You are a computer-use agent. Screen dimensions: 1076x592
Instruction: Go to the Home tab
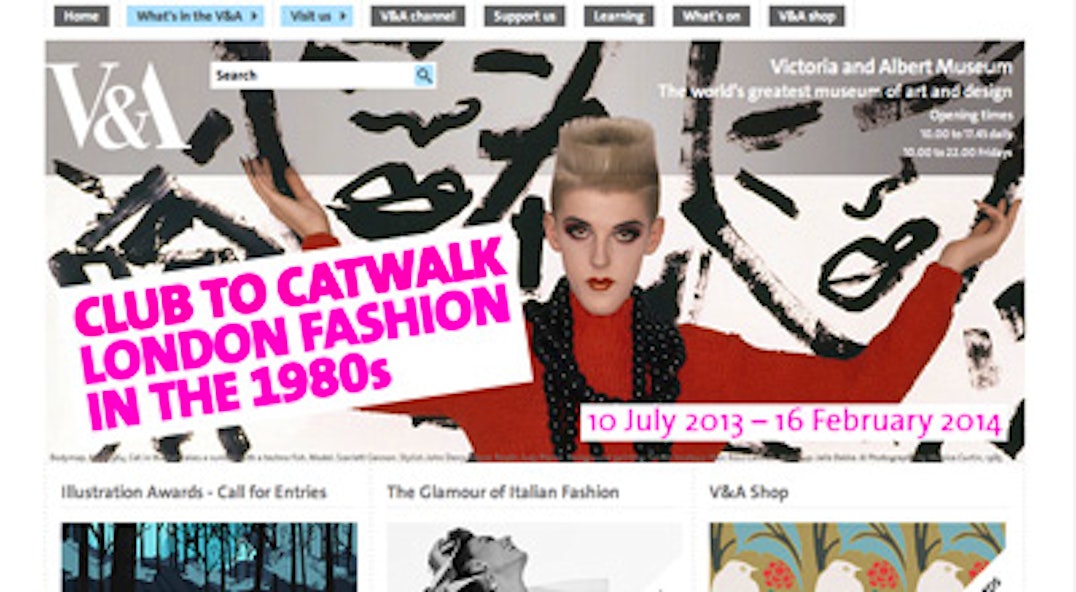(x=82, y=16)
